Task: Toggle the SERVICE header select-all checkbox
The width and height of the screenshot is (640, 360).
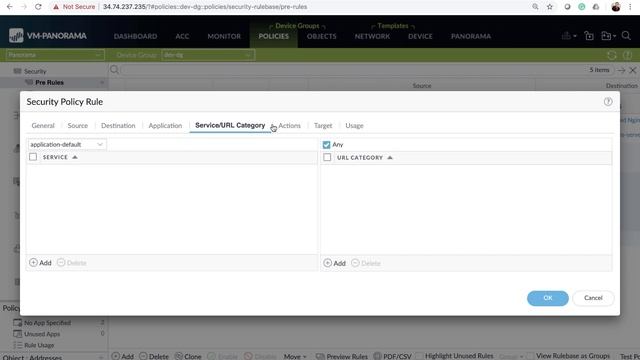Action: 33,157
